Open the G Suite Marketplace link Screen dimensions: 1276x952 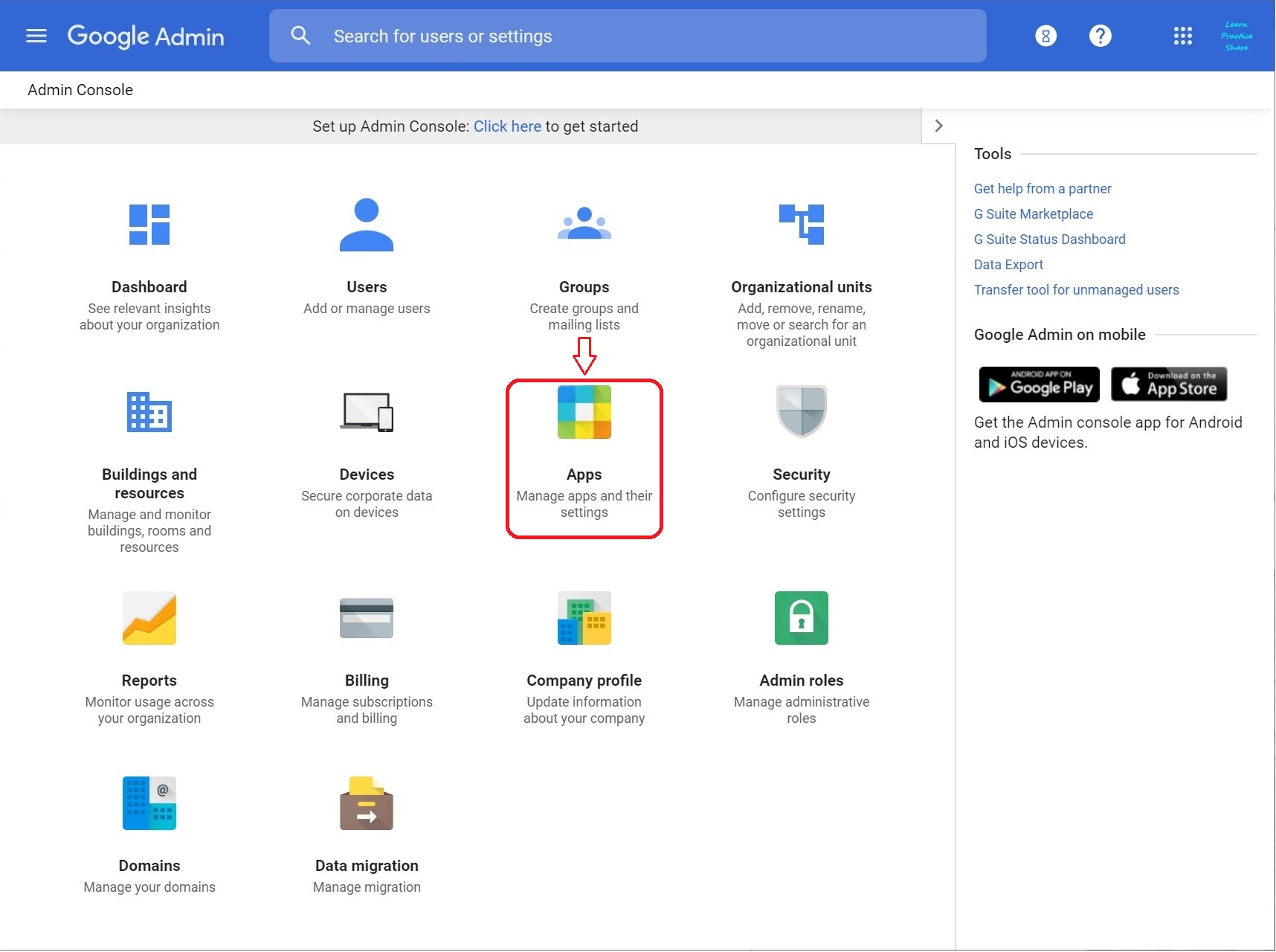coord(1034,214)
